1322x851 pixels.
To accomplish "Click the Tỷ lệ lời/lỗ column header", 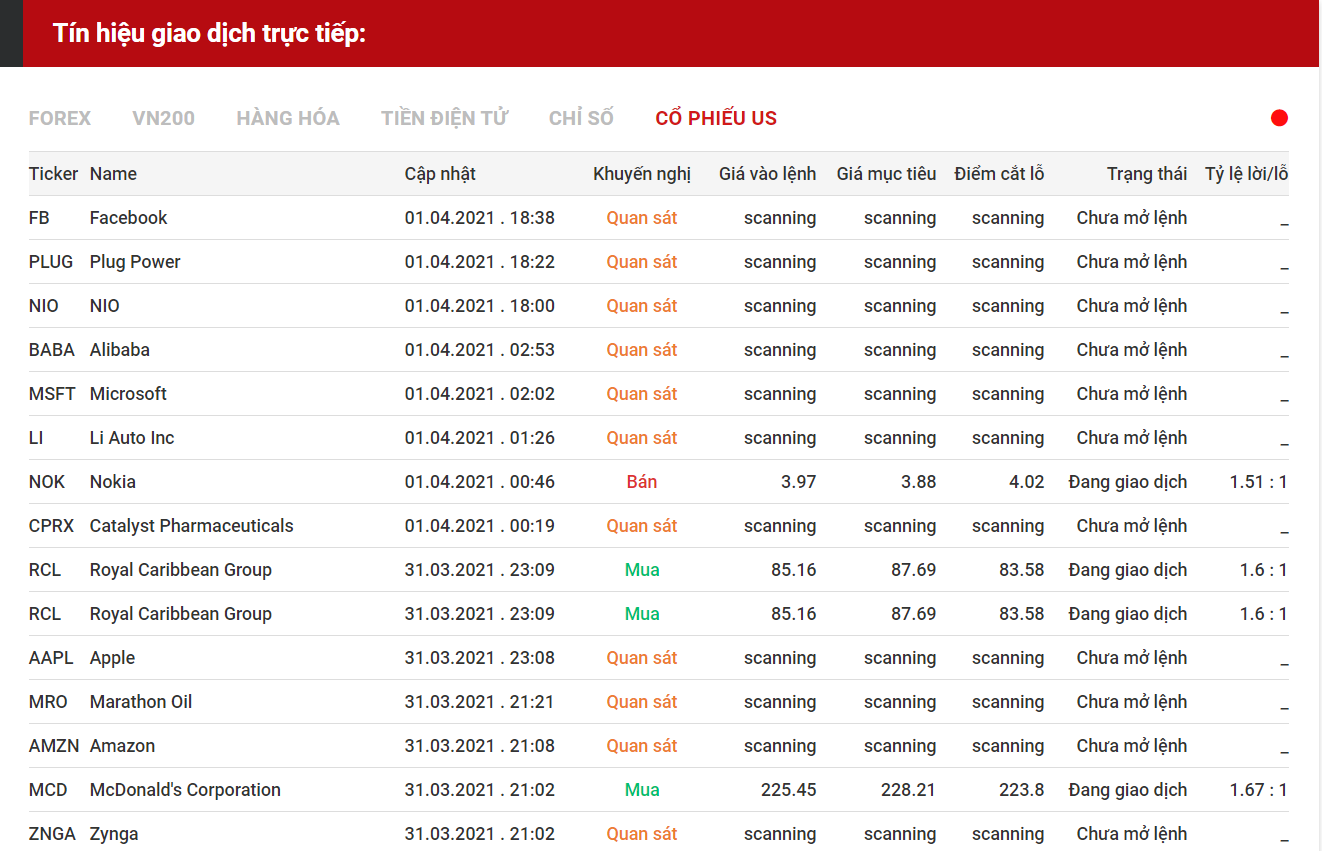I will [1246, 174].
